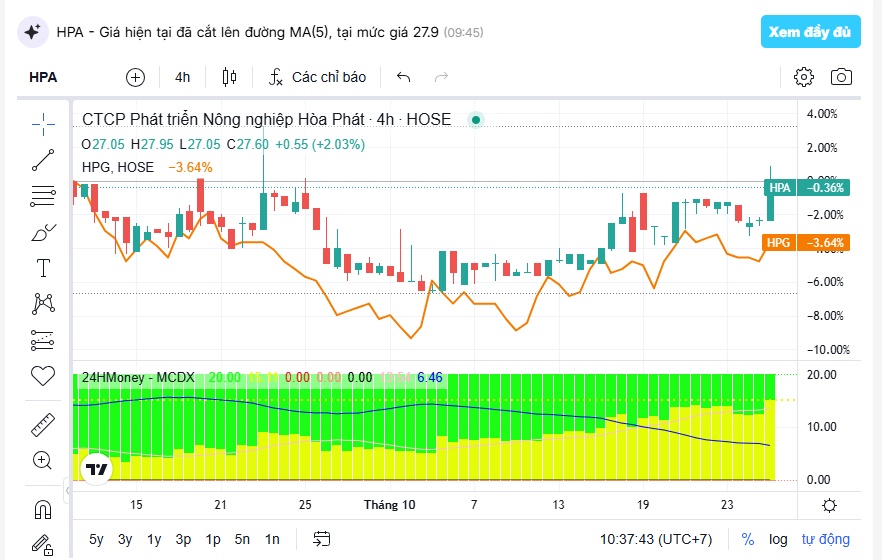Click the heart favorites icon
This screenshot has width=882, height=560.
click(43, 376)
